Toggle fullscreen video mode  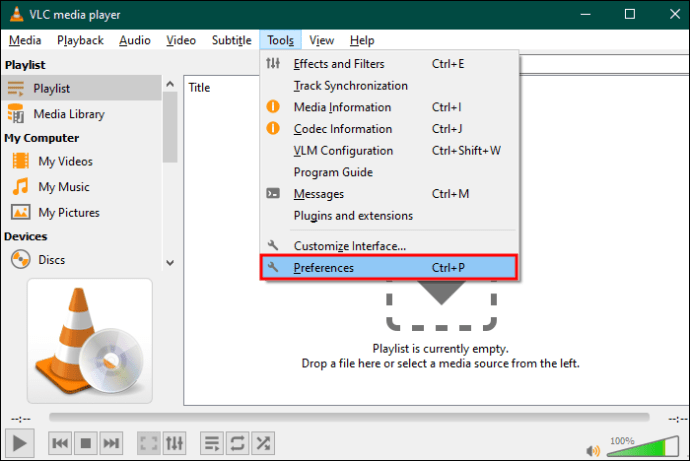click(148, 442)
